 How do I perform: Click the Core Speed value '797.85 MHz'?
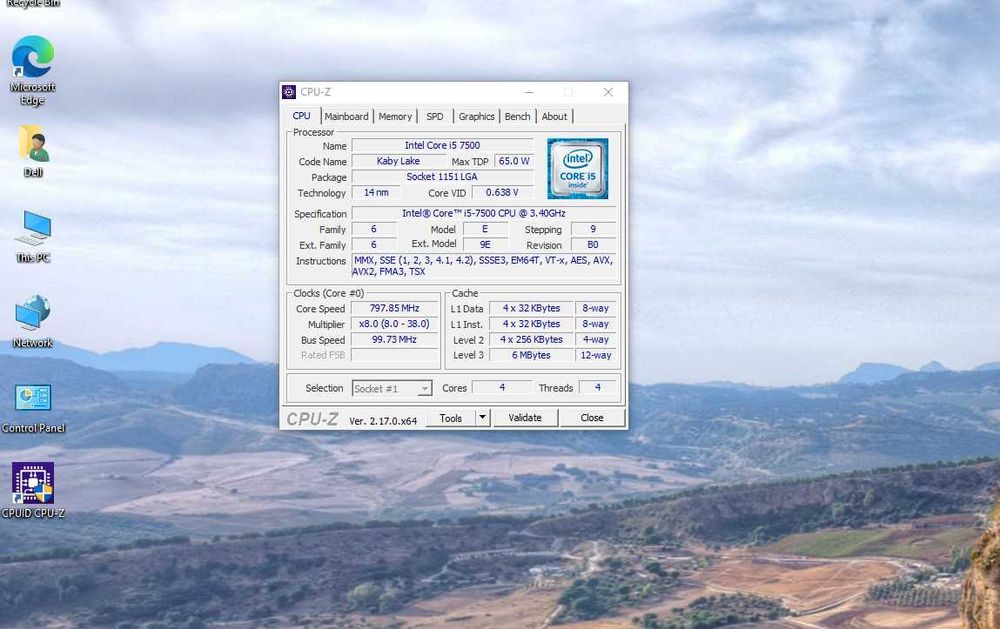[394, 308]
